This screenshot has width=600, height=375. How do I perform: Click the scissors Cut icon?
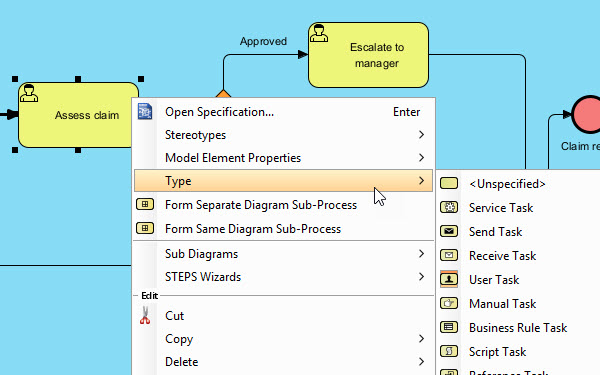click(145, 316)
